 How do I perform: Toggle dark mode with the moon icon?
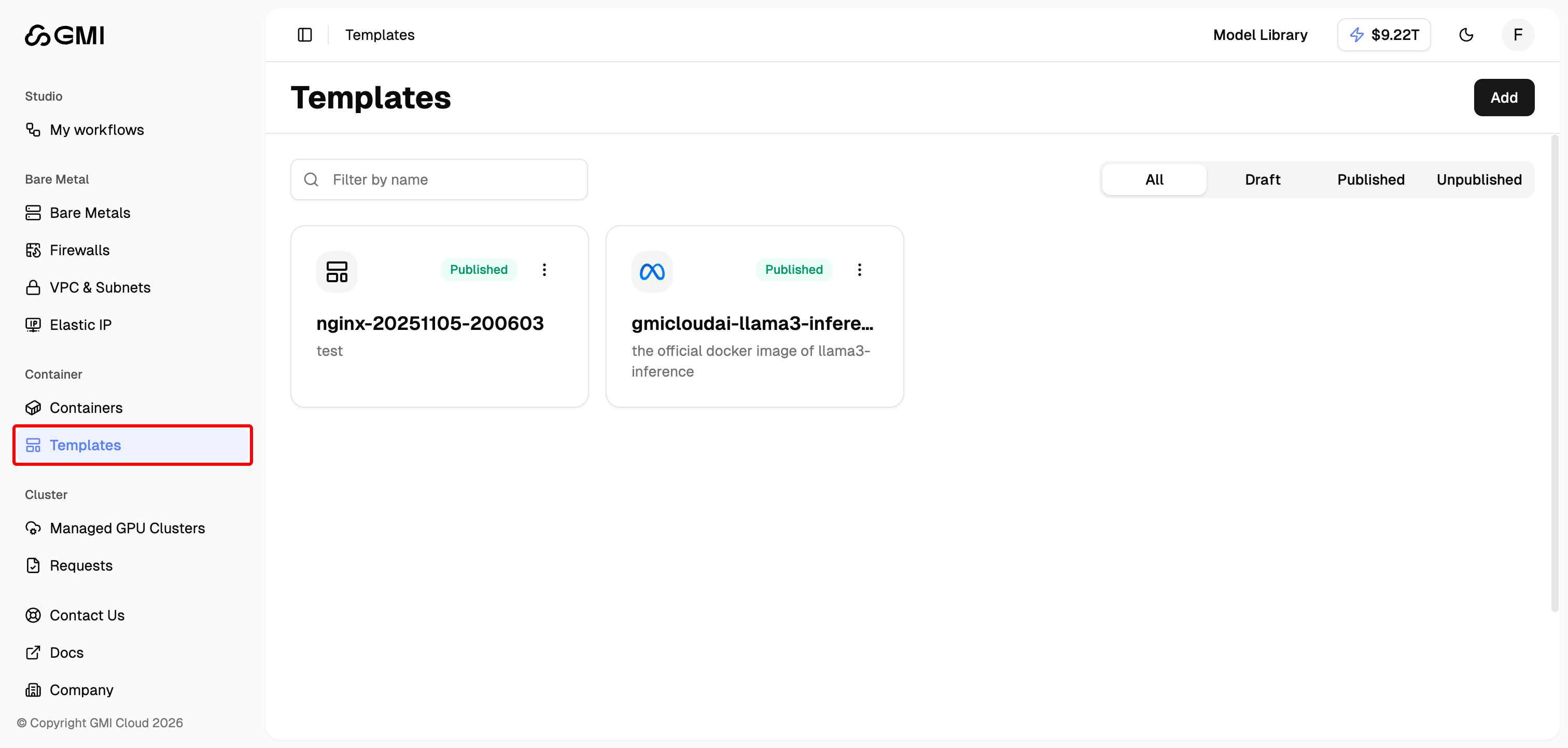[x=1466, y=35]
